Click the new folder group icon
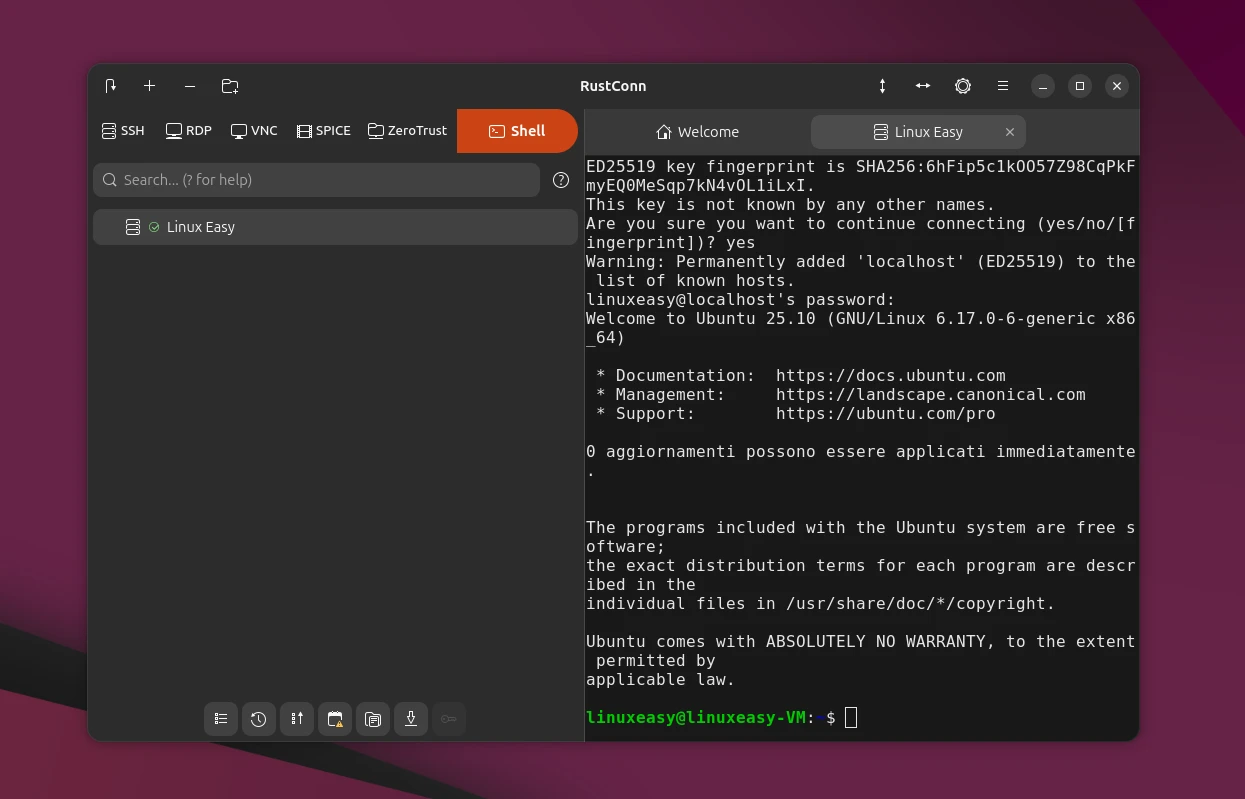The width and height of the screenshot is (1245, 799). (230, 86)
